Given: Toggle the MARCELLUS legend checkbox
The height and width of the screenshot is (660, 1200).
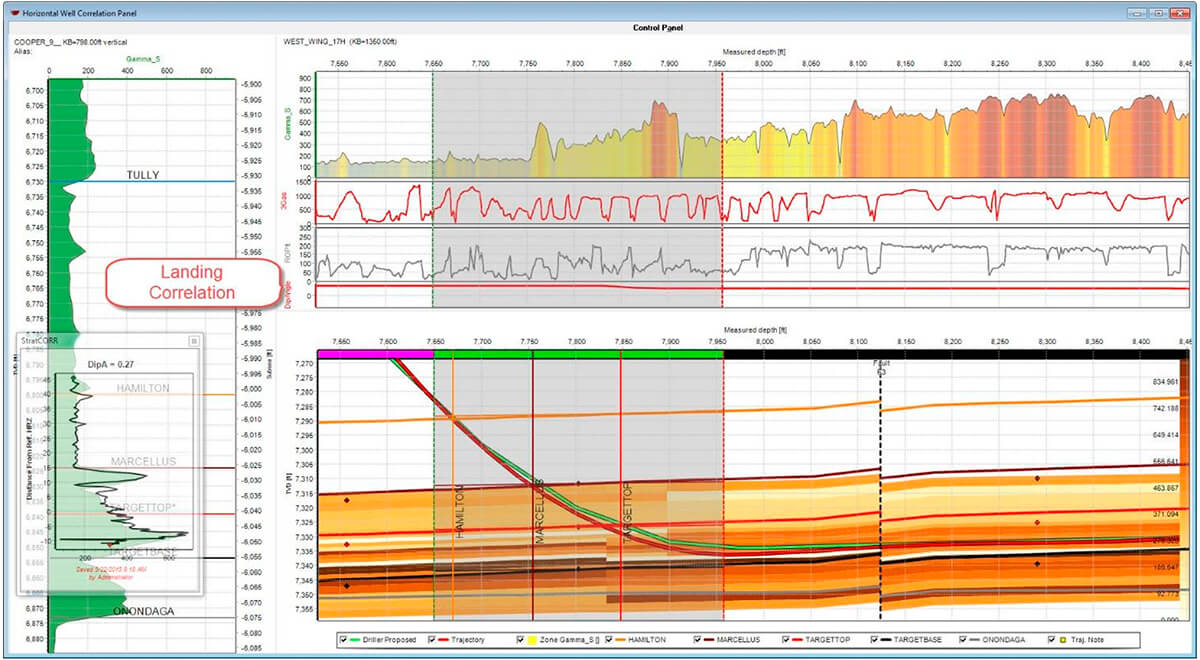Looking at the screenshot, I should tap(697, 640).
